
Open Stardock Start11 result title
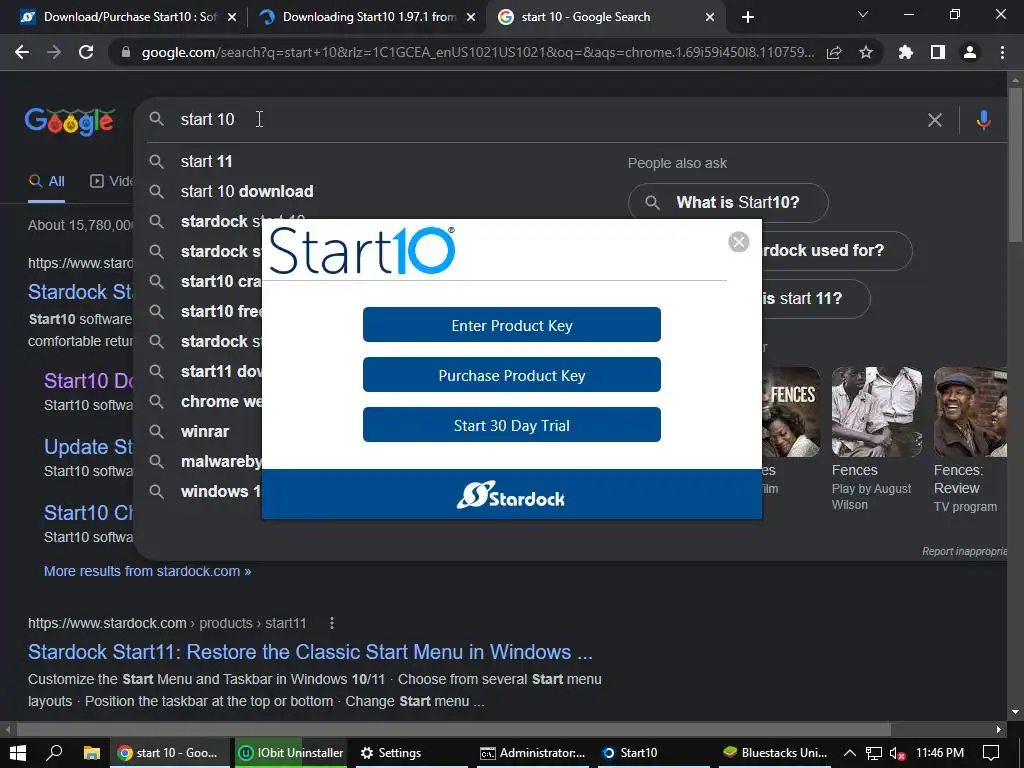point(310,652)
